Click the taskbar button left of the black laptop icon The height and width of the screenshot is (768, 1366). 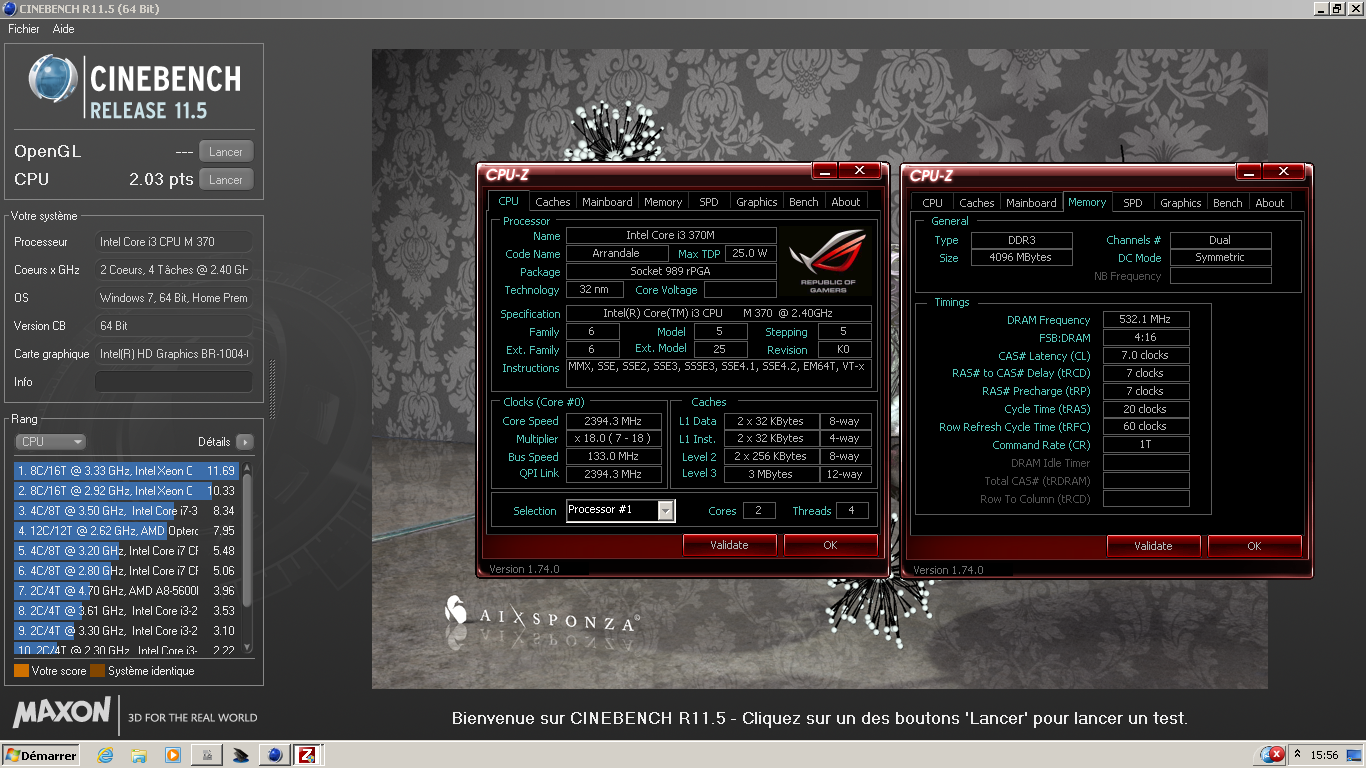coord(207,755)
